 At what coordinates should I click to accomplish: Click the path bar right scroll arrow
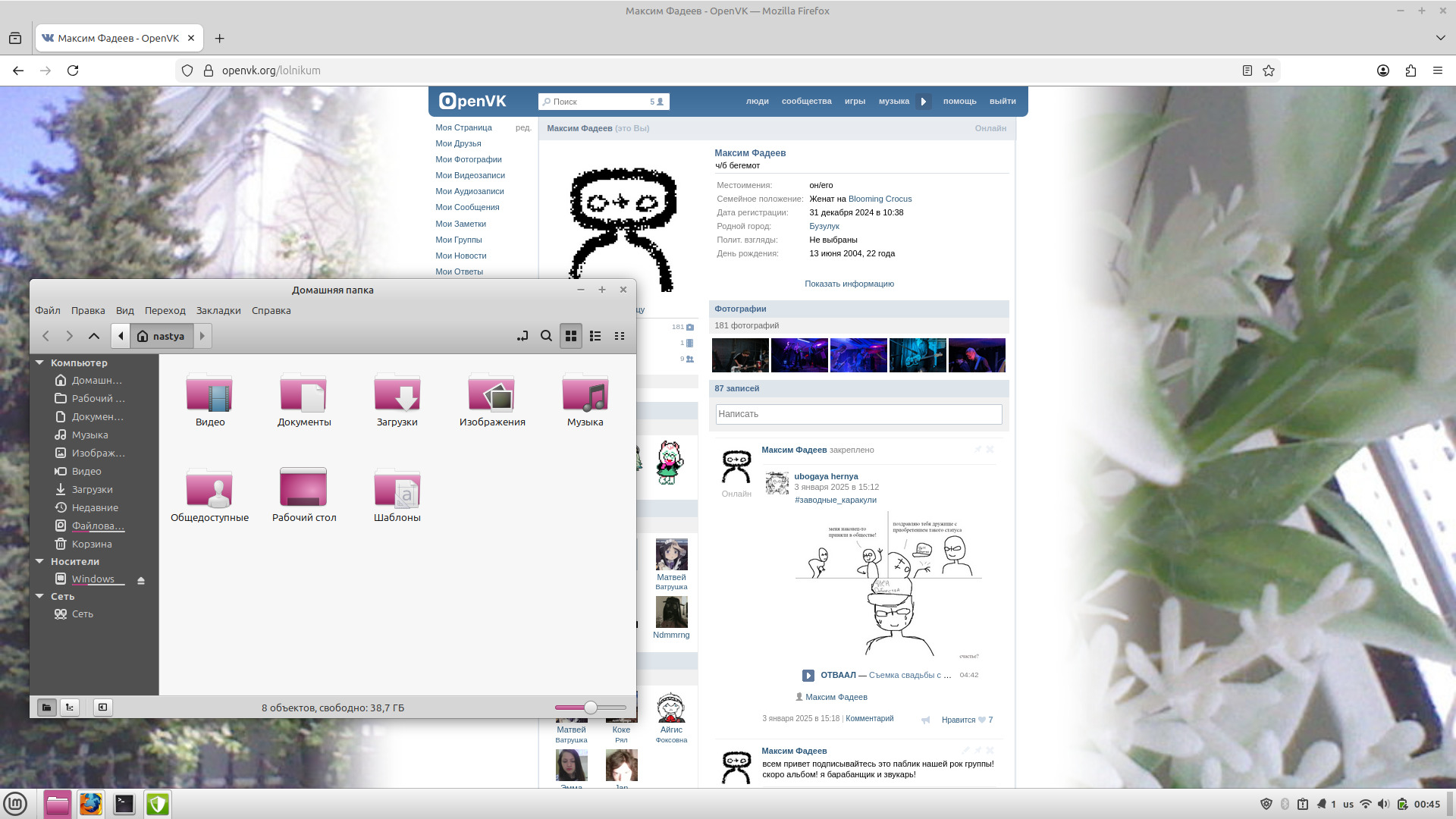(x=202, y=336)
